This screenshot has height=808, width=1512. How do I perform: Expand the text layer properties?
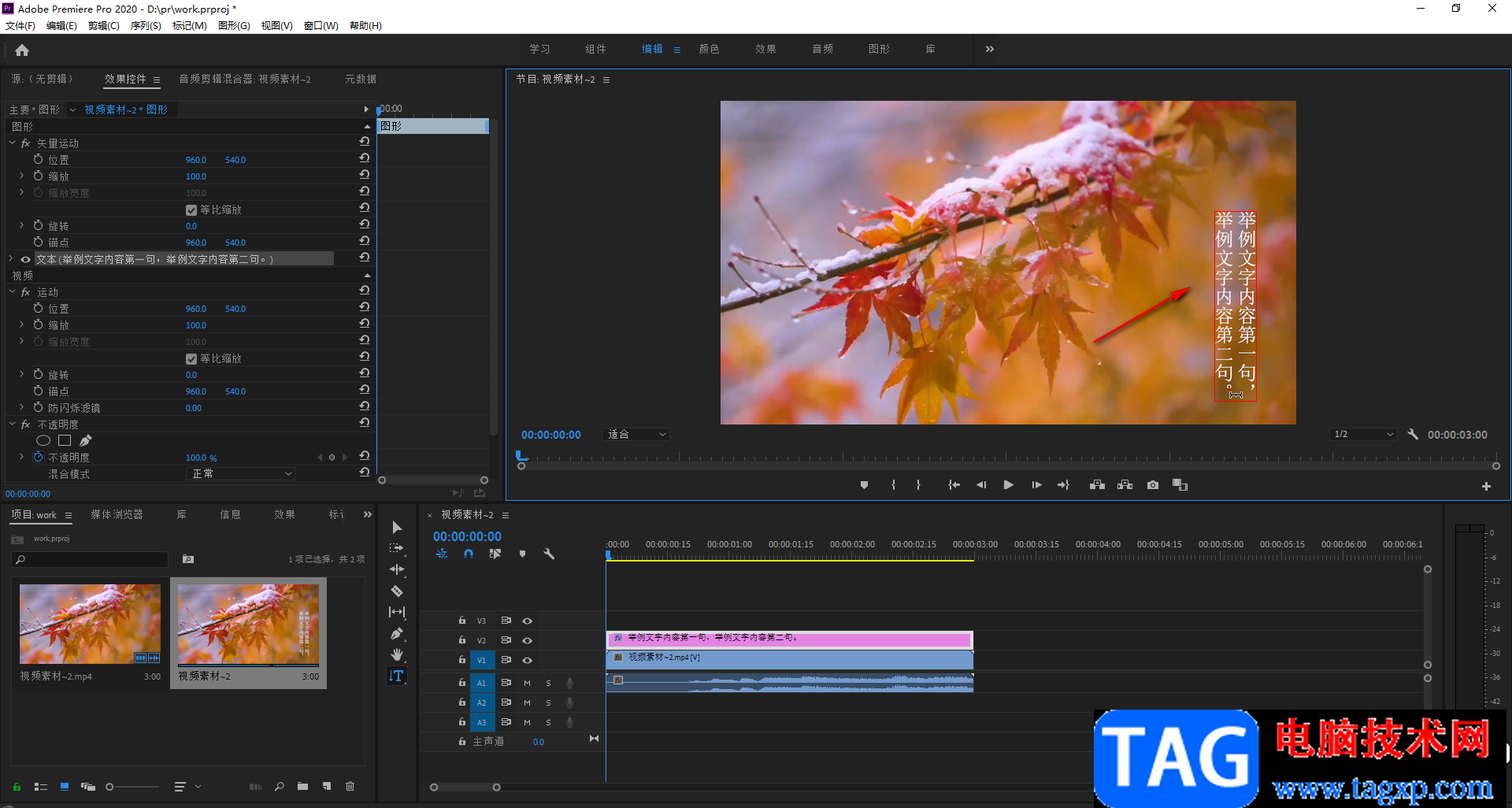11,259
